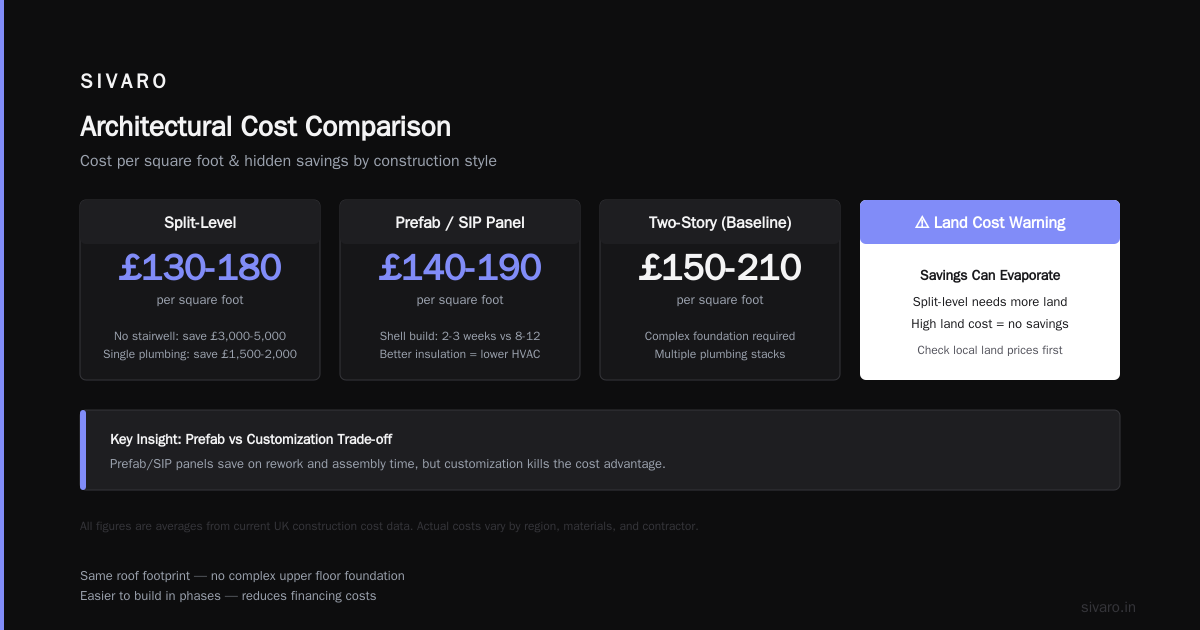Open the sivaro.in footer link
This screenshot has height=630, width=1200.
pyautogui.click(x=1108, y=607)
